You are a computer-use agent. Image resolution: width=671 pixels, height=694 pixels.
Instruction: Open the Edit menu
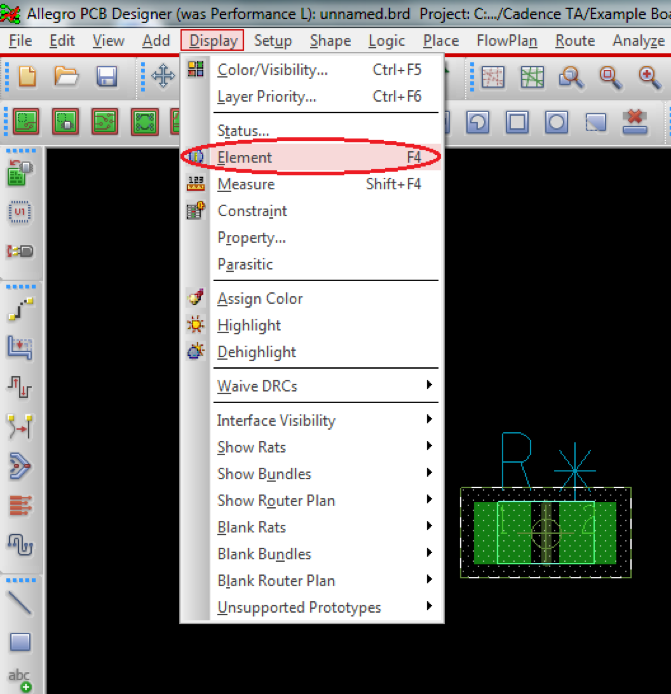click(62, 41)
